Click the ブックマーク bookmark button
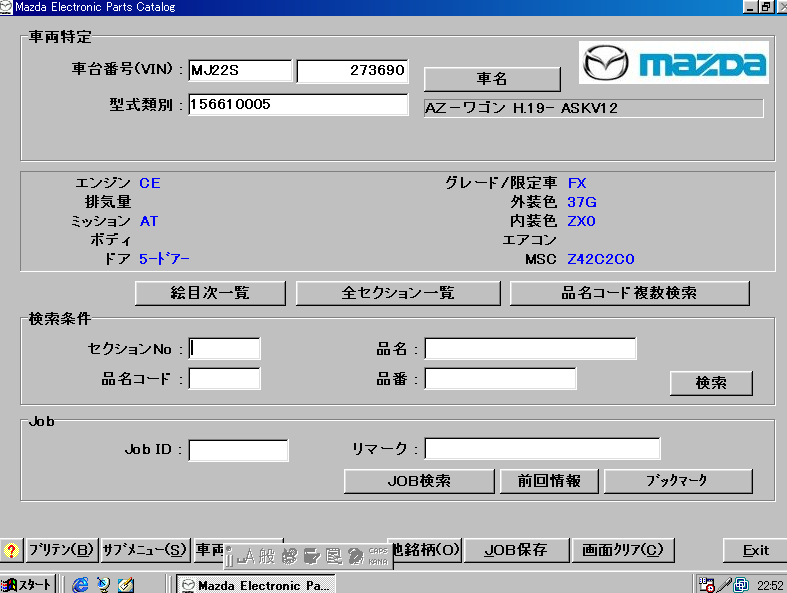 (x=677, y=481)
